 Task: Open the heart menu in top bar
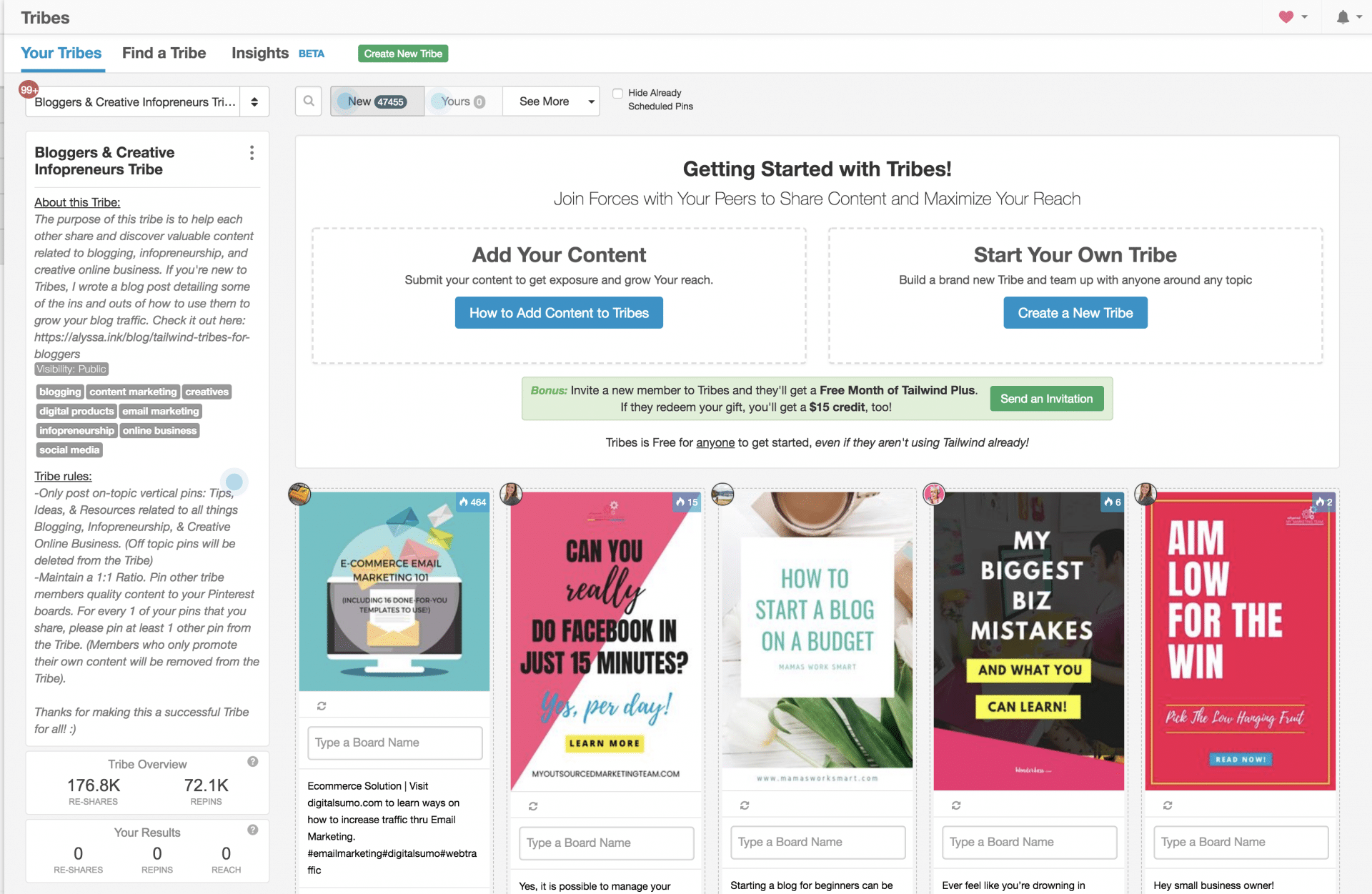point(1293,17)
